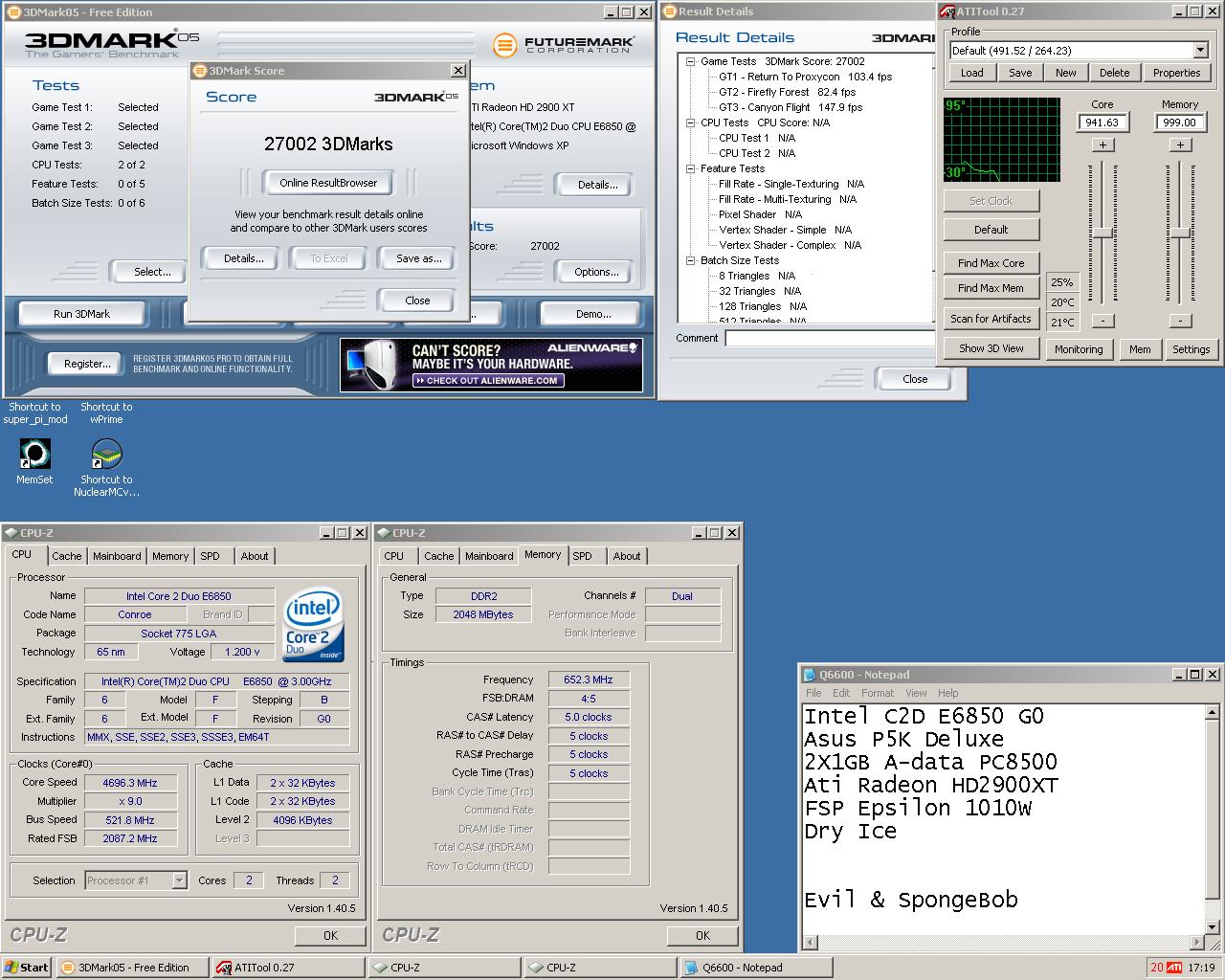The image size is (1225, 980).
Task: Open Notepad Help menu
Action: 948,693
